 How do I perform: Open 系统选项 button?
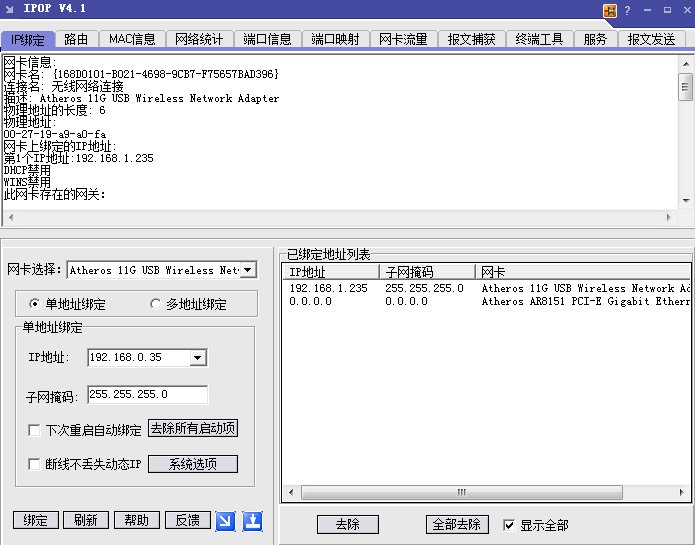[193, 464]
